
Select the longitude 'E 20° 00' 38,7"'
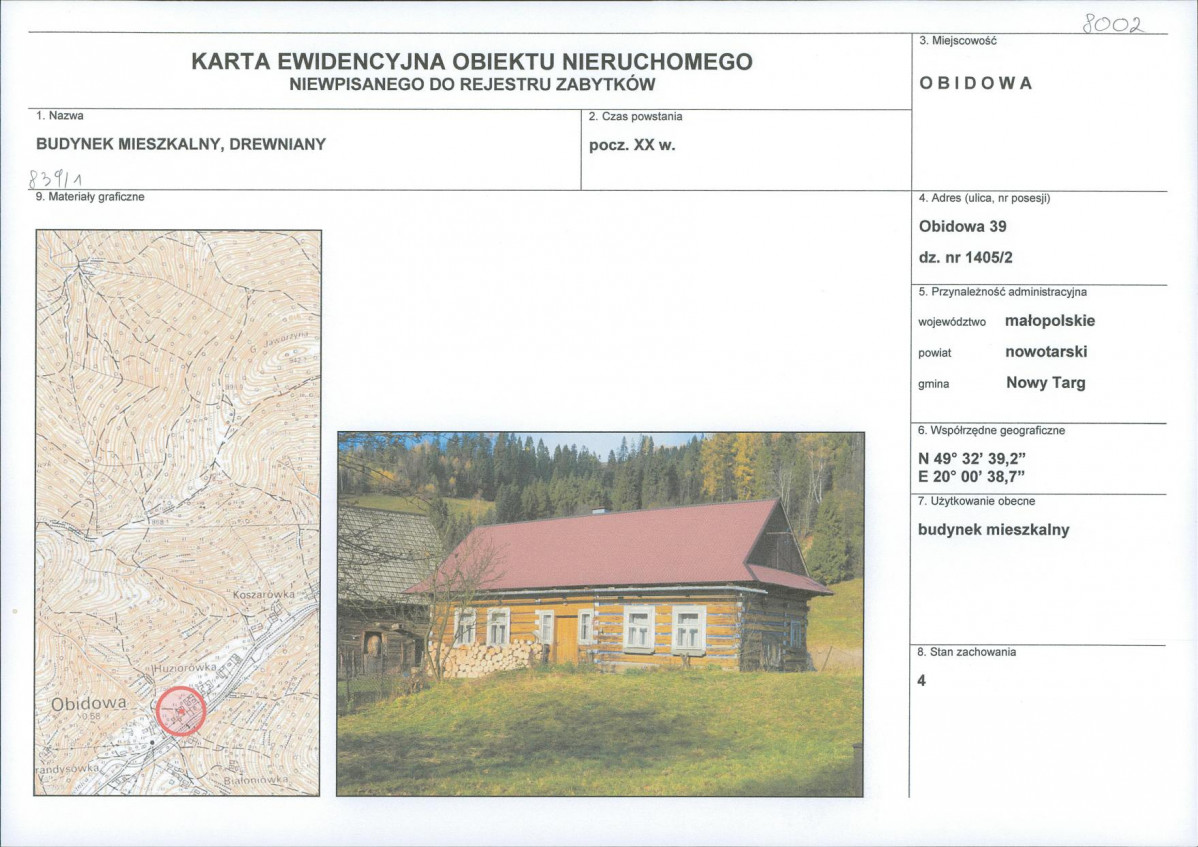click(x=972, y=477)
